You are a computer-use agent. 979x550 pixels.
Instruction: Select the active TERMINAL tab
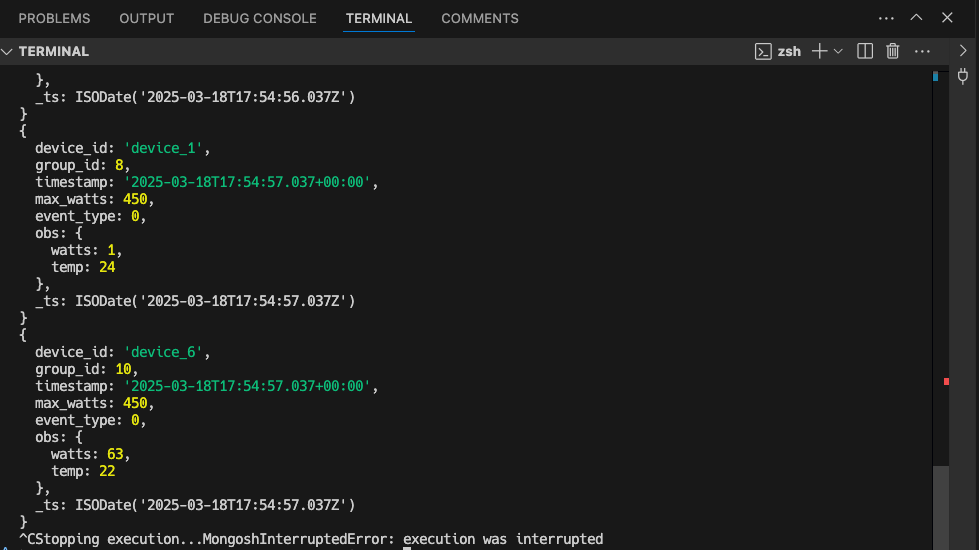tap(378, 18)
